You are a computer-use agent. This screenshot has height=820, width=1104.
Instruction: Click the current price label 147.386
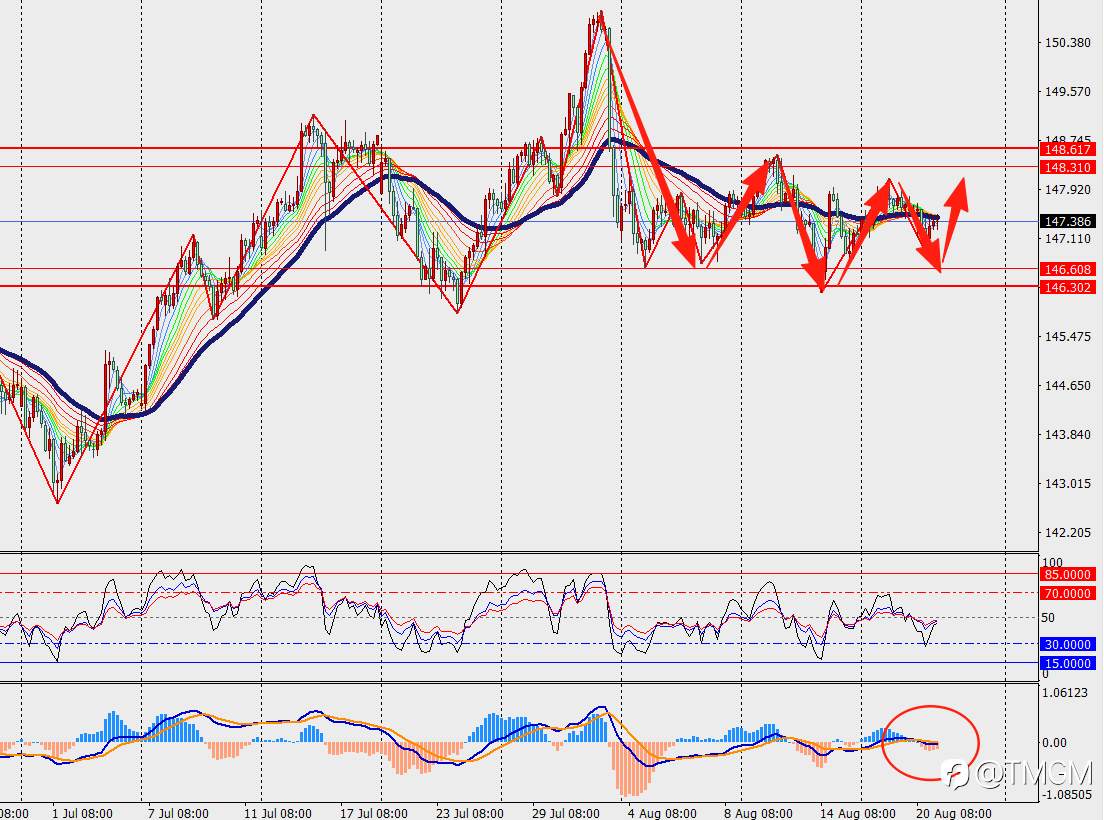point(1067,222)
